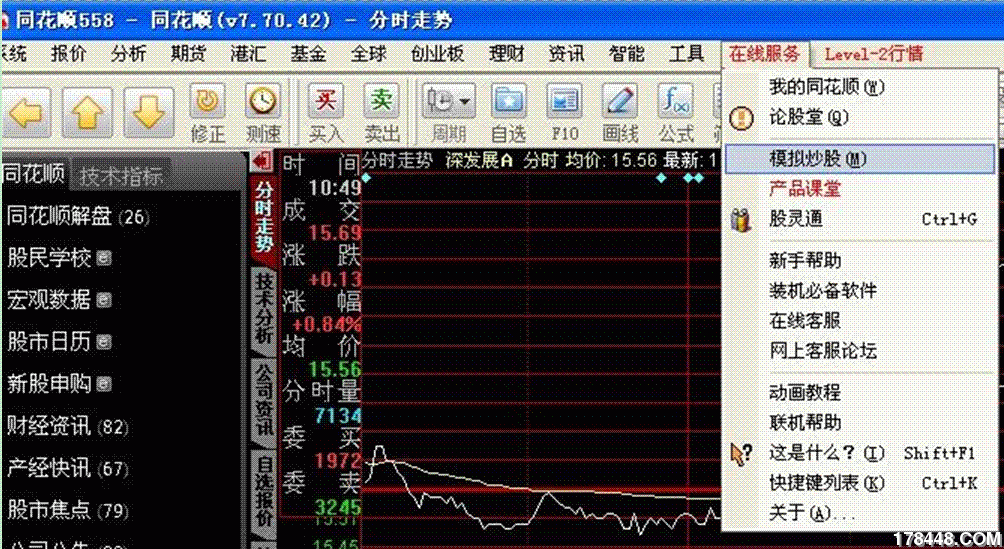Viewport: 1004px width, 549px height.
Task: Click the up arrow toolbar icon
Action: point(87,113)
